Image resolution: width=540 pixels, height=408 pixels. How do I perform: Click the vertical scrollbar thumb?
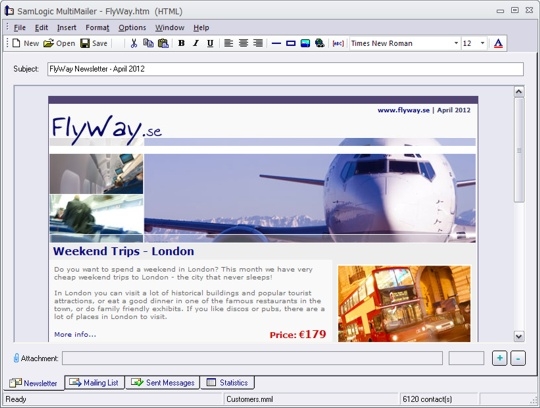(x=519, y=150)
